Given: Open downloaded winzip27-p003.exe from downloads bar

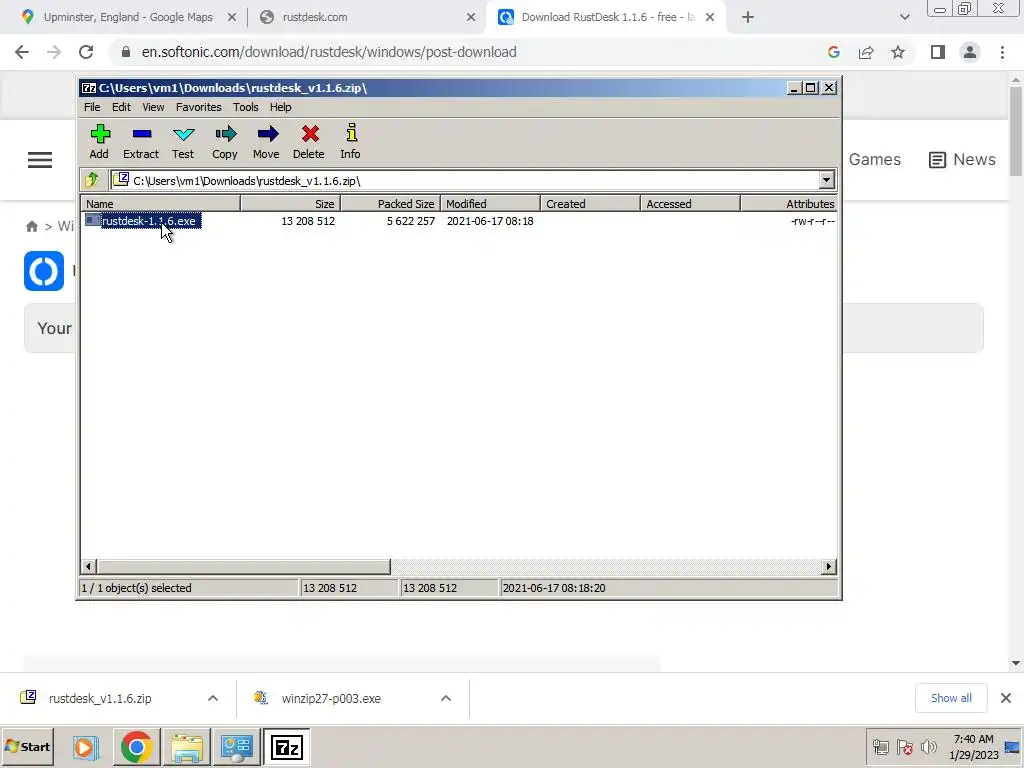Looking at the screenshot, I should point(330,698).
